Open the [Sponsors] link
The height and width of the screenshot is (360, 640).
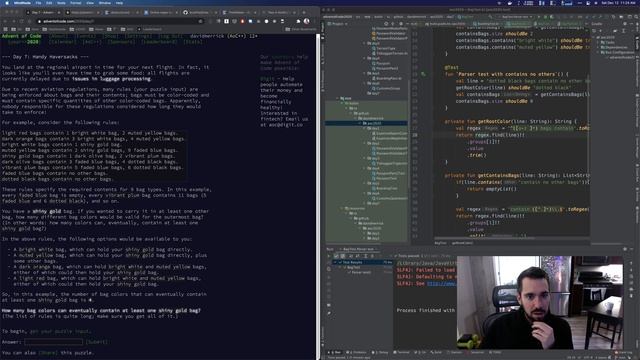tap(121, 42)
